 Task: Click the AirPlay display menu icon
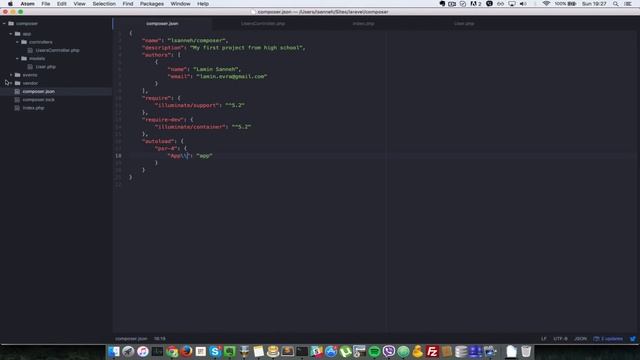point(512,4)
